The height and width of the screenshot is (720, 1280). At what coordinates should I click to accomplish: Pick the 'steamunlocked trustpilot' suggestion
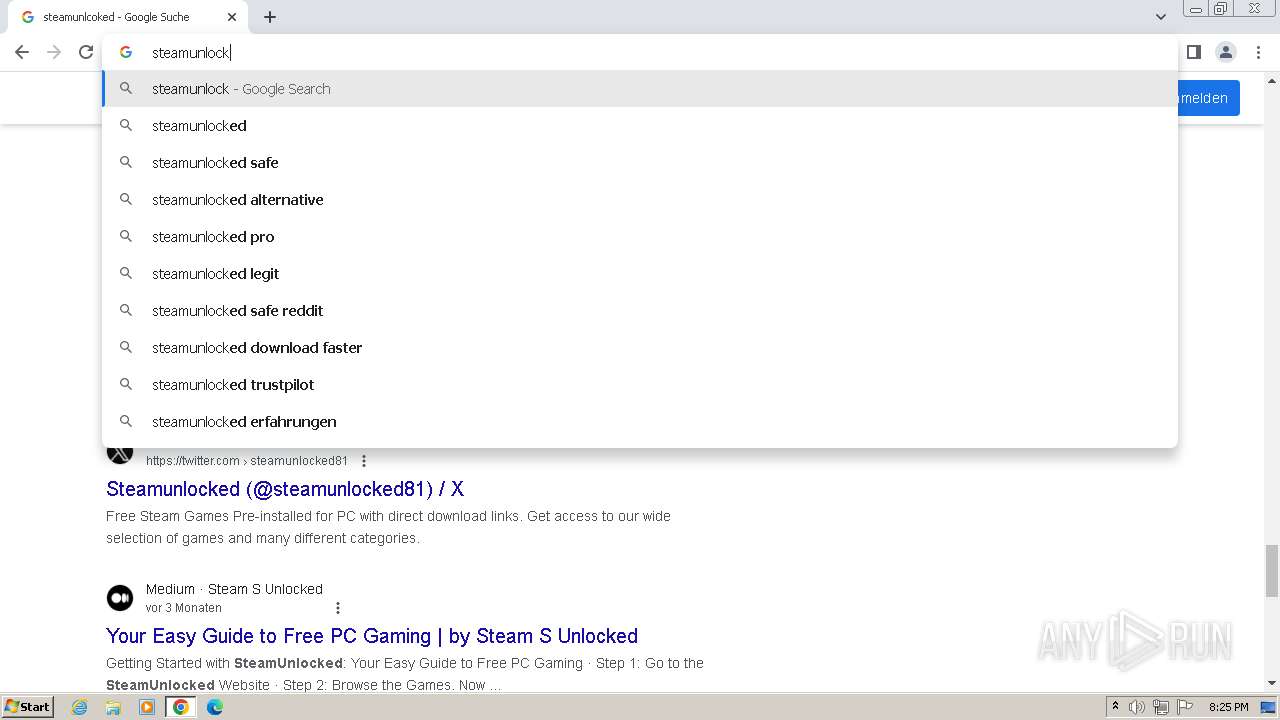coord(640,385)
